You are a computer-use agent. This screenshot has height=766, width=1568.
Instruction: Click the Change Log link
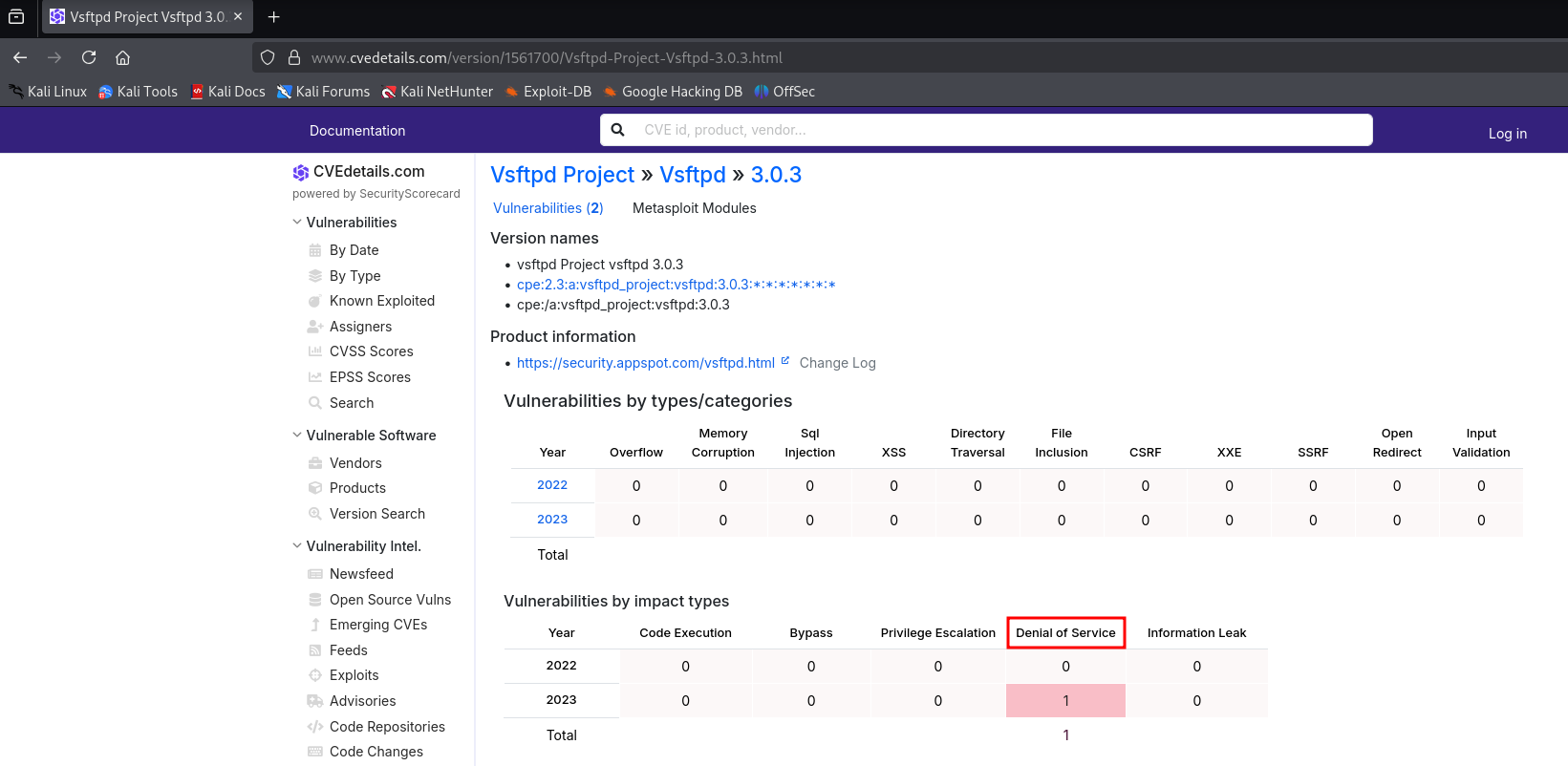(x=837, y=363)
